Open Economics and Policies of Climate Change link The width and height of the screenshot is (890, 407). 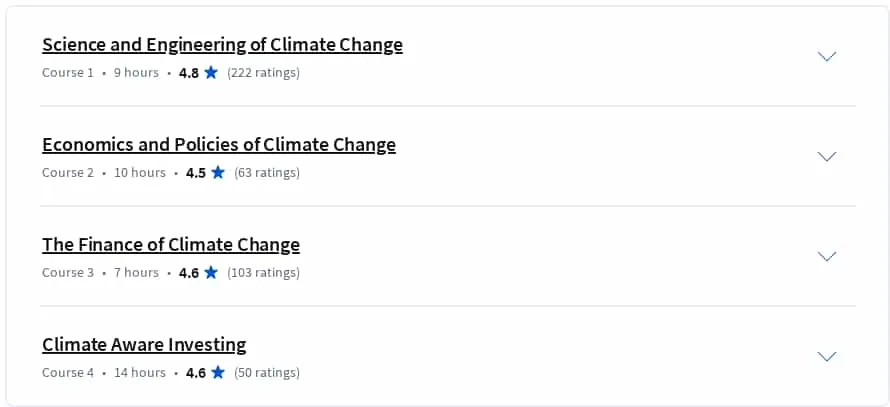click(219, 145)
